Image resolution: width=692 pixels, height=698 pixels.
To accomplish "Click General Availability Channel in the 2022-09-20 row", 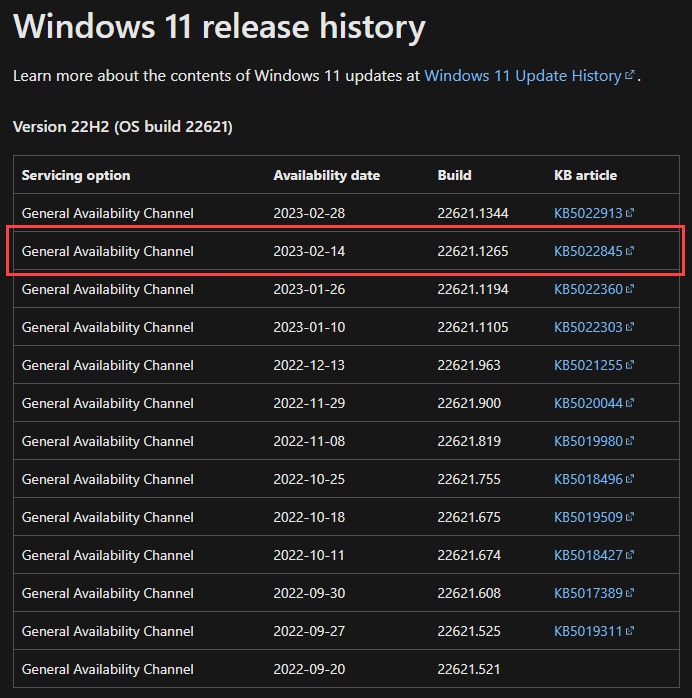I will (108, 670).
